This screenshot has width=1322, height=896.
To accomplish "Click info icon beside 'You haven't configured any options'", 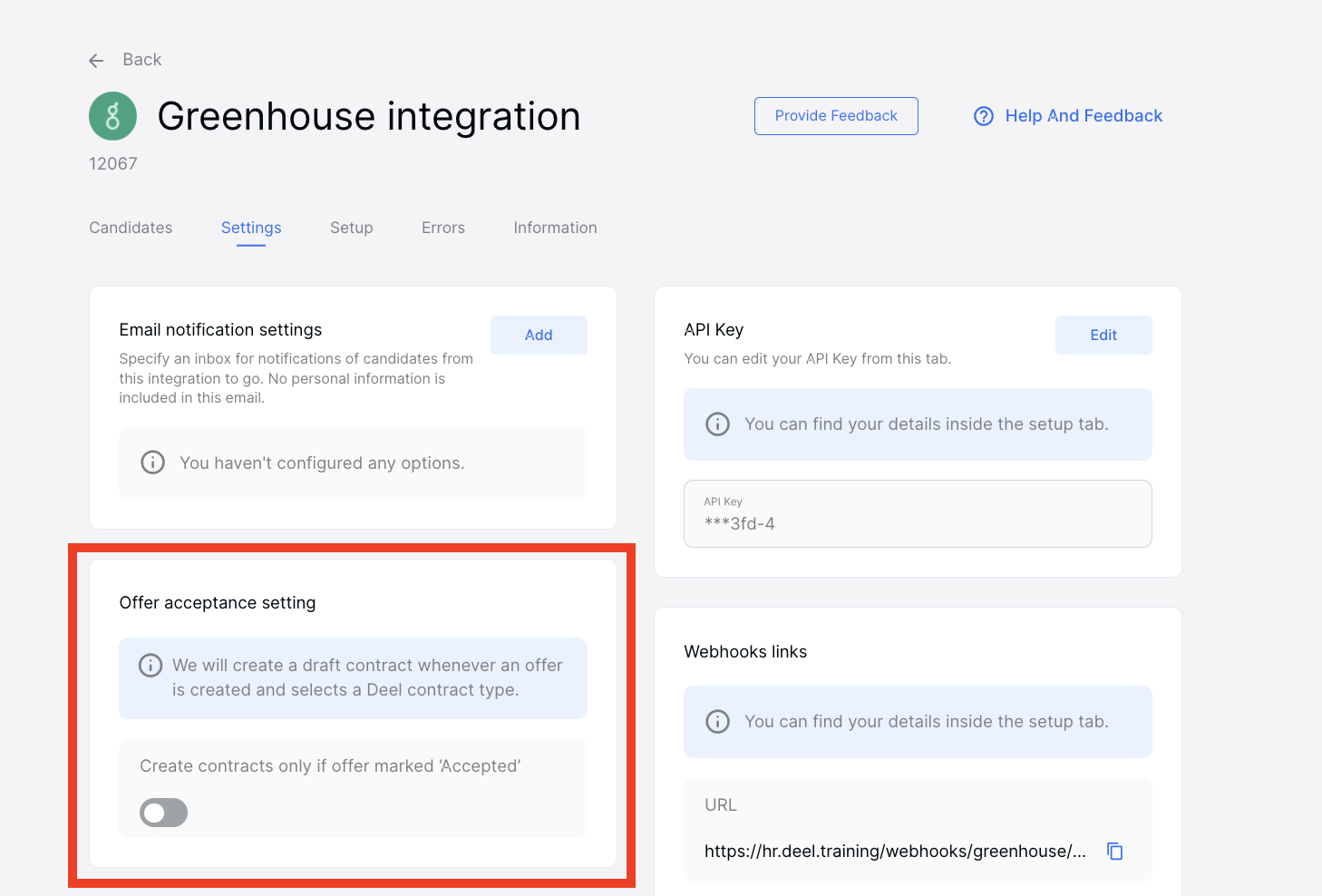I will pyautogui.click(x=153, y=463).
